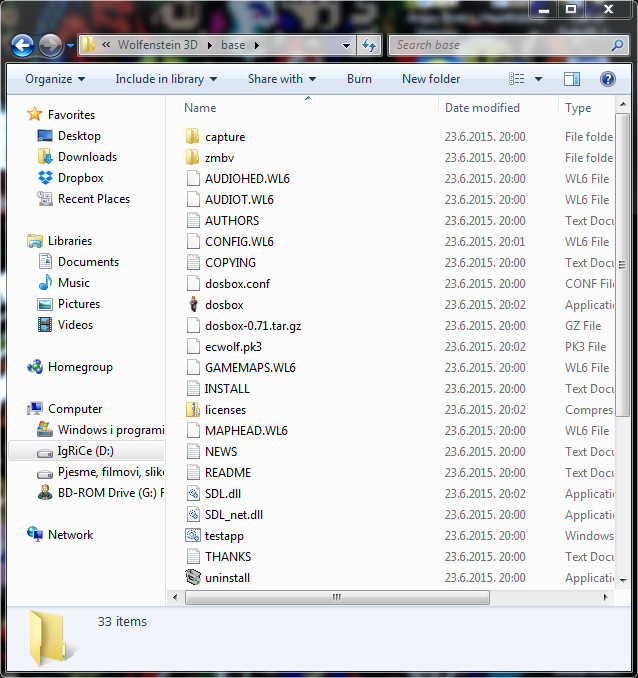Screen dimensions: 638x678
Task: Click the Burn button
Action: (359, 79)
